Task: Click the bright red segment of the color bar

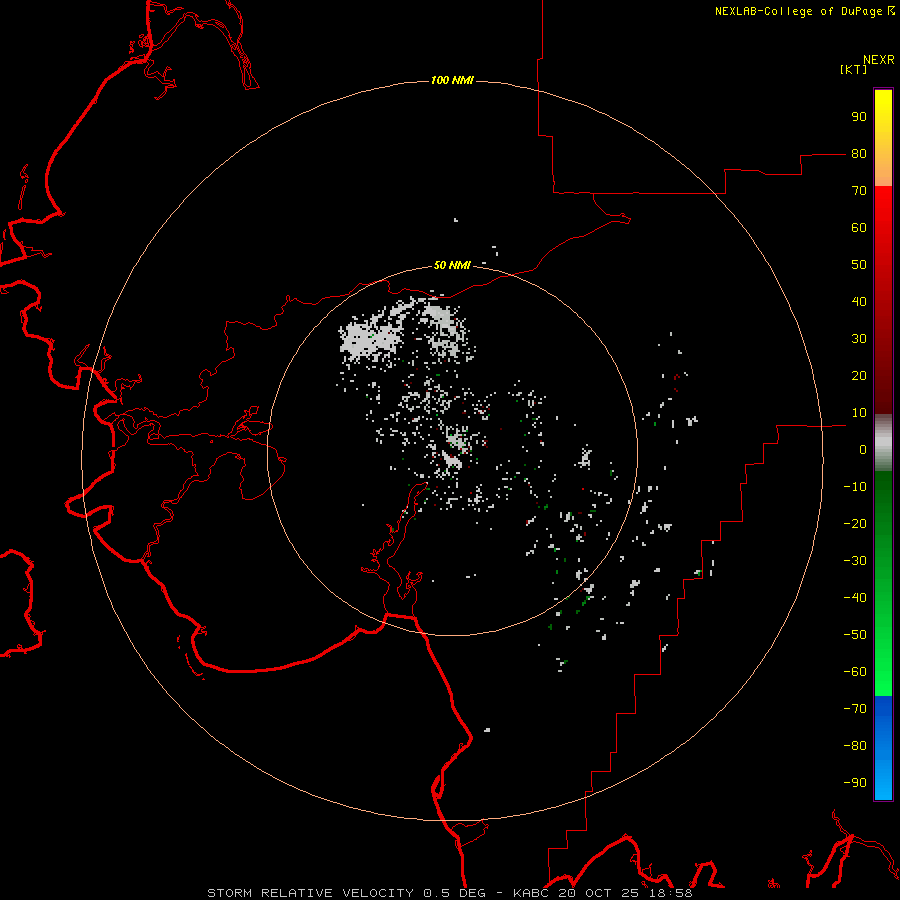Action: point(883,207)
